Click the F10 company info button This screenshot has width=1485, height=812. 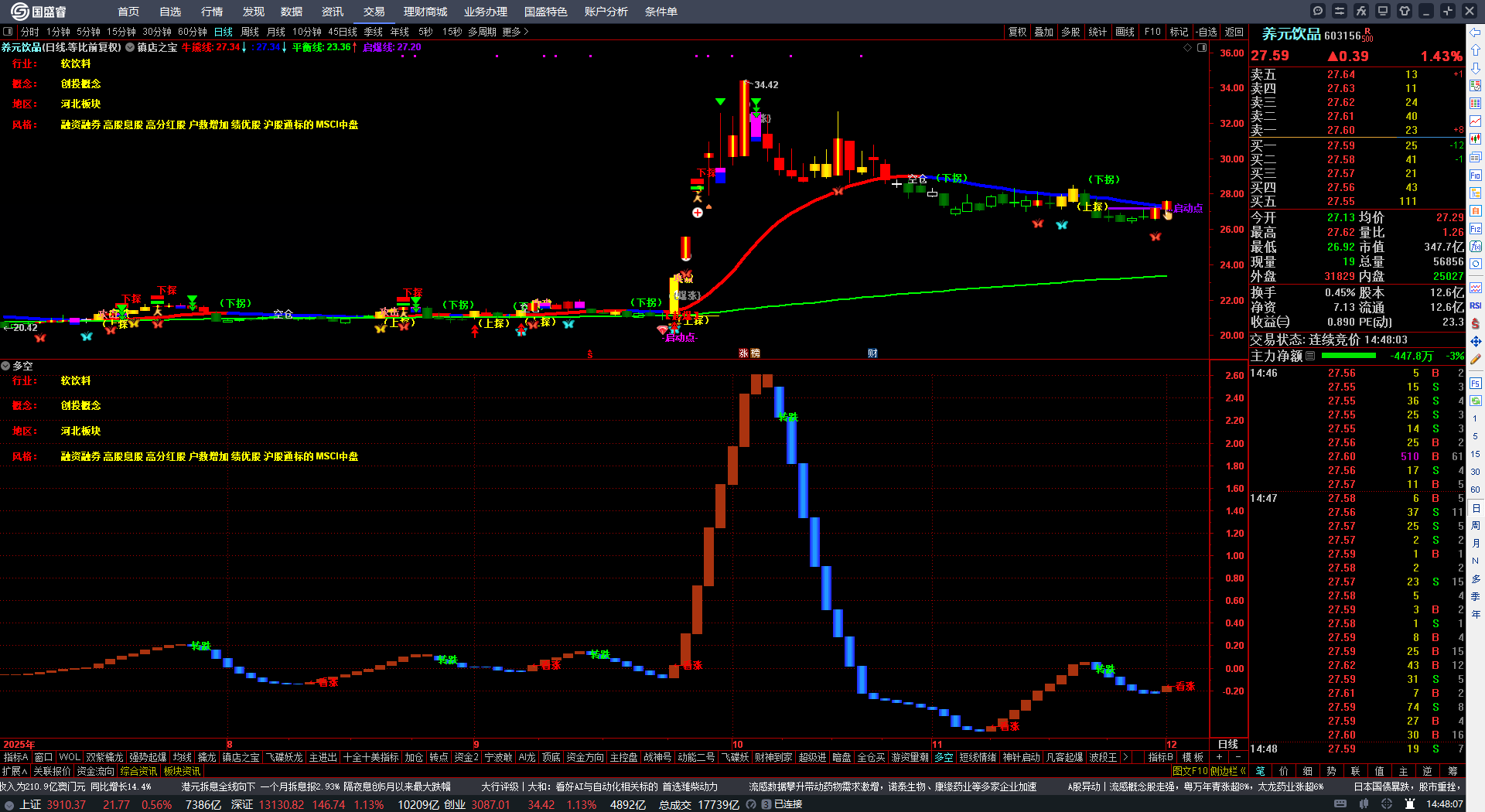[1152, 32]
